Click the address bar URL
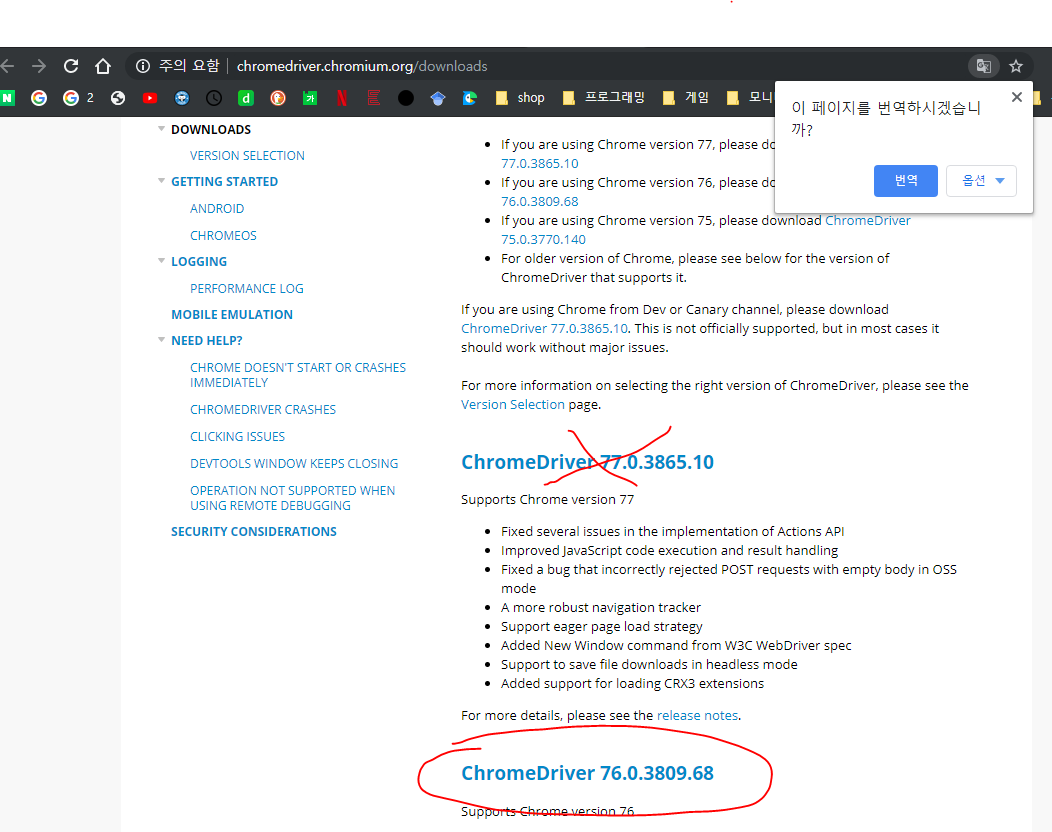Image resolution: width=1052 pixels, height=832 pixels. point(362,66)
